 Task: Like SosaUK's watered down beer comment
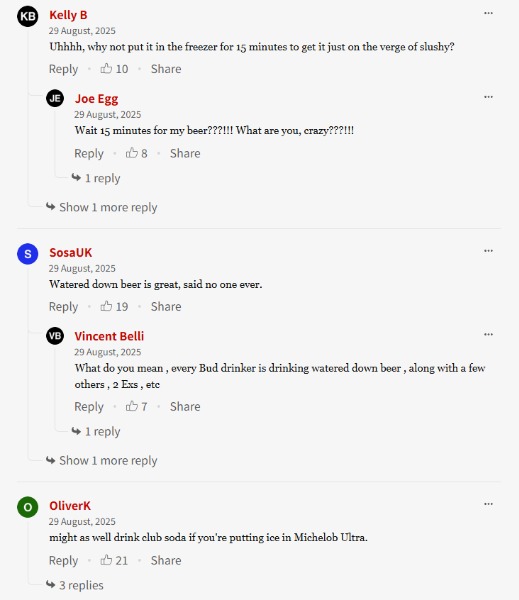tap(106, 306)
